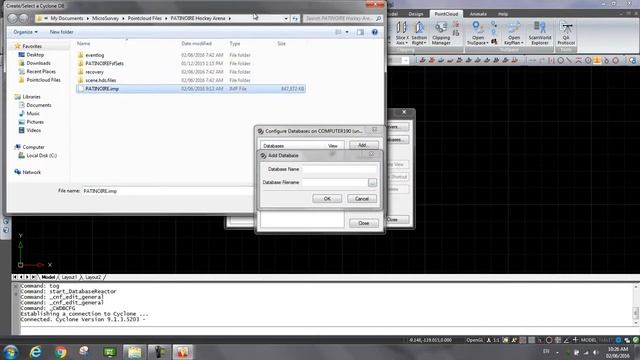Click the diagonal line tool in toolbar

[x=569, y=60]
